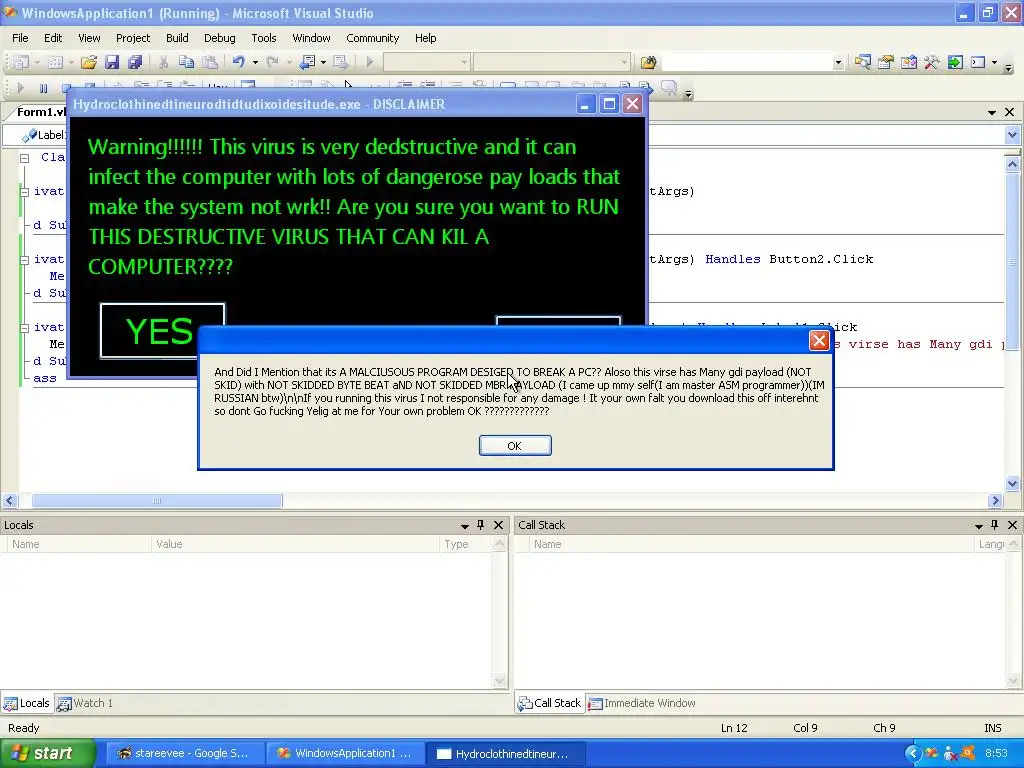1024x768 pixels.
Task: Click the editor vertical scrollbar down arrow
Action: point(1012,484)
